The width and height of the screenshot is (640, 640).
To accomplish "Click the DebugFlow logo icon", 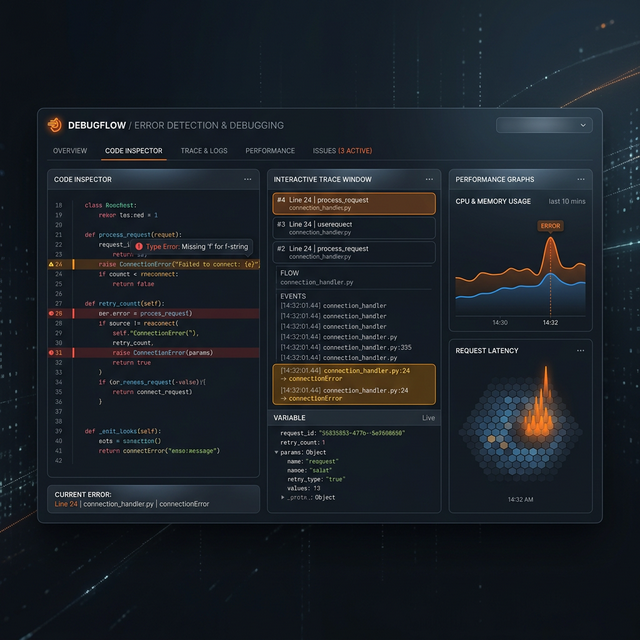I will pyautogui.click(x=56, y=125).
